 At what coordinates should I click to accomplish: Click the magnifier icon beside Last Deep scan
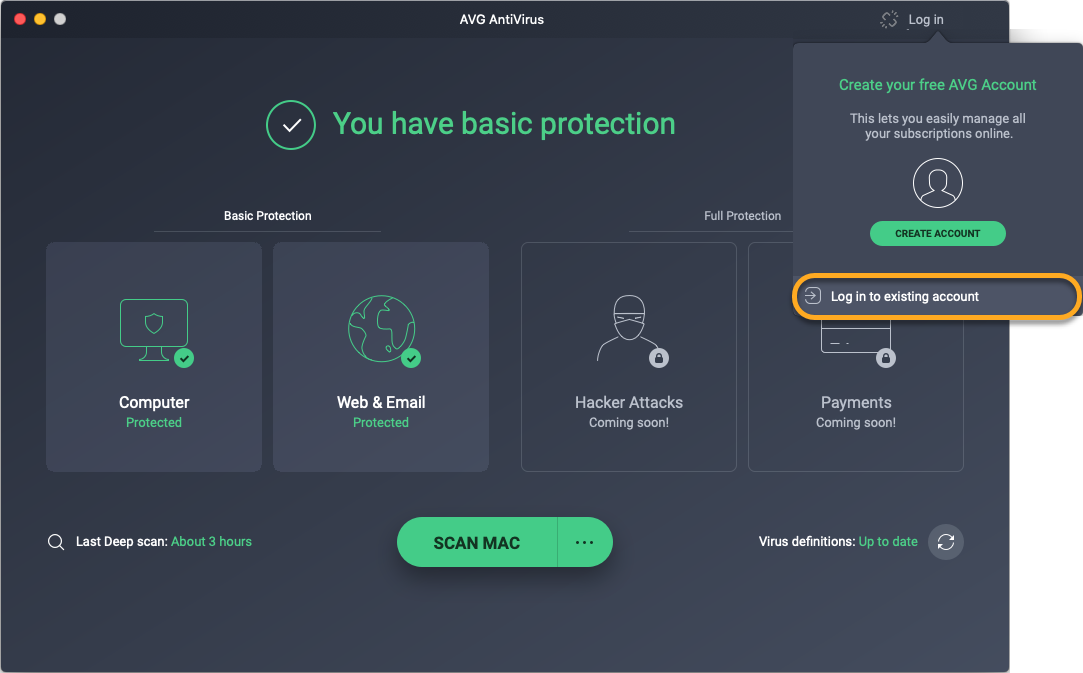point(56,542)
